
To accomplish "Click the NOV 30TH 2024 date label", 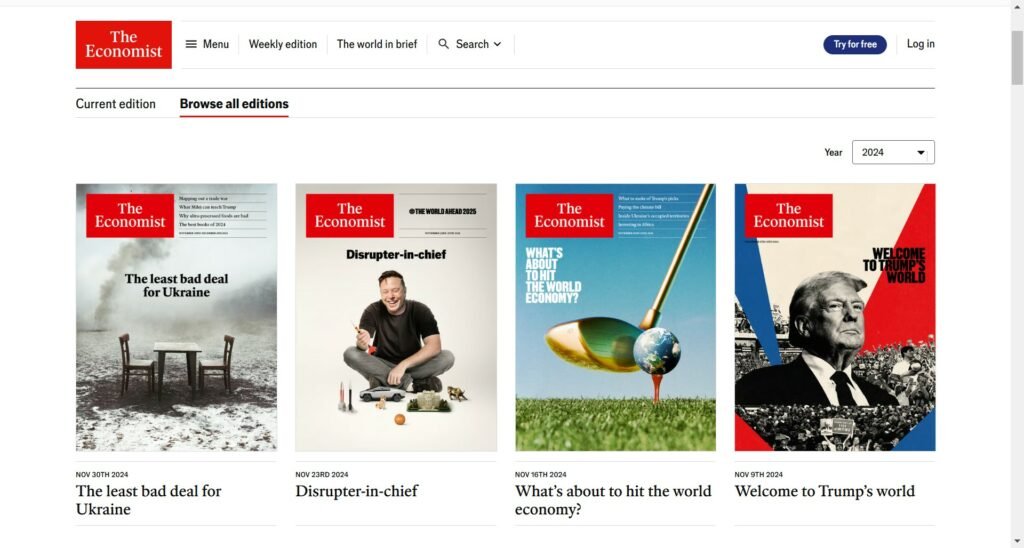I will tap(102, 475).
